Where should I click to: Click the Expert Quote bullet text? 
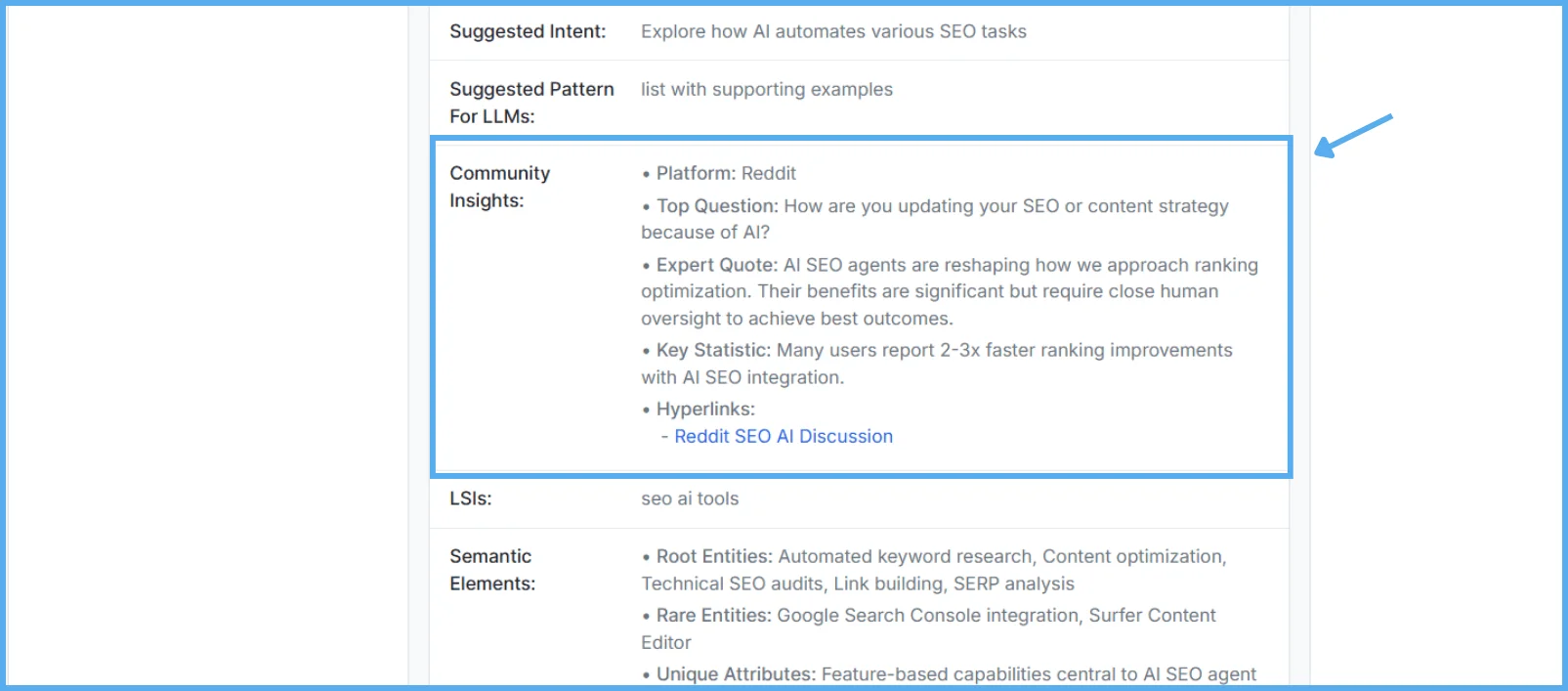(948, 291)
